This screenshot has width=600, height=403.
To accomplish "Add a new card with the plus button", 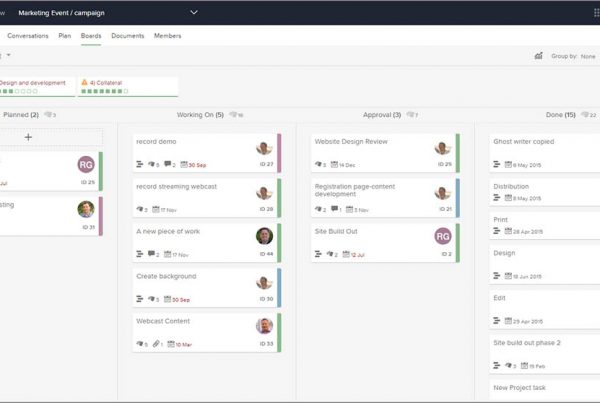I will 28,137.
